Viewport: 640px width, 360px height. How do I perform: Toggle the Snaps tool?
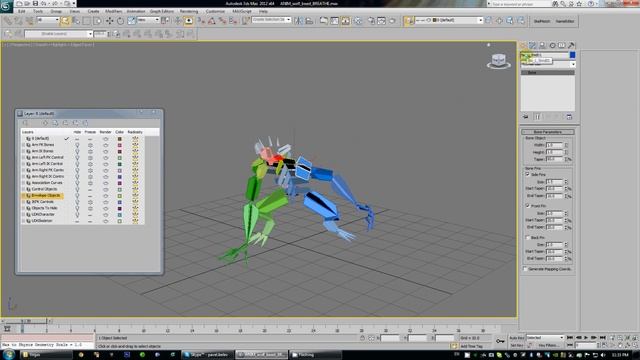point(201,20)
